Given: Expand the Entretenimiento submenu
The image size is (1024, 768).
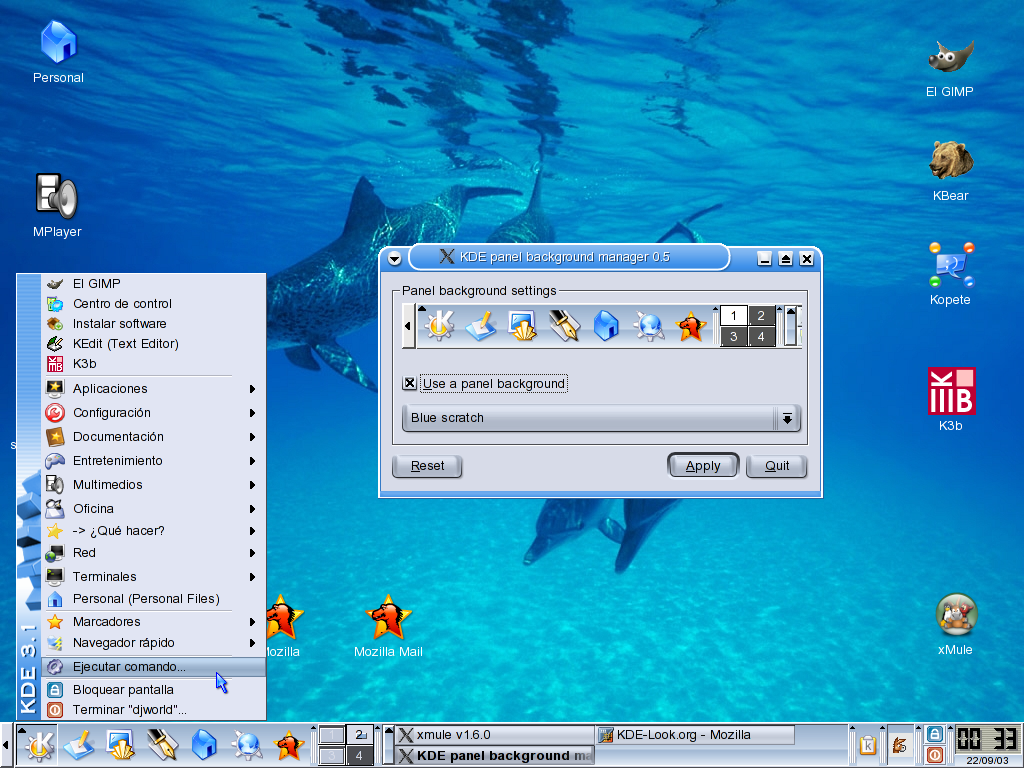Looking at the screenshot, I should click(153, 461).
